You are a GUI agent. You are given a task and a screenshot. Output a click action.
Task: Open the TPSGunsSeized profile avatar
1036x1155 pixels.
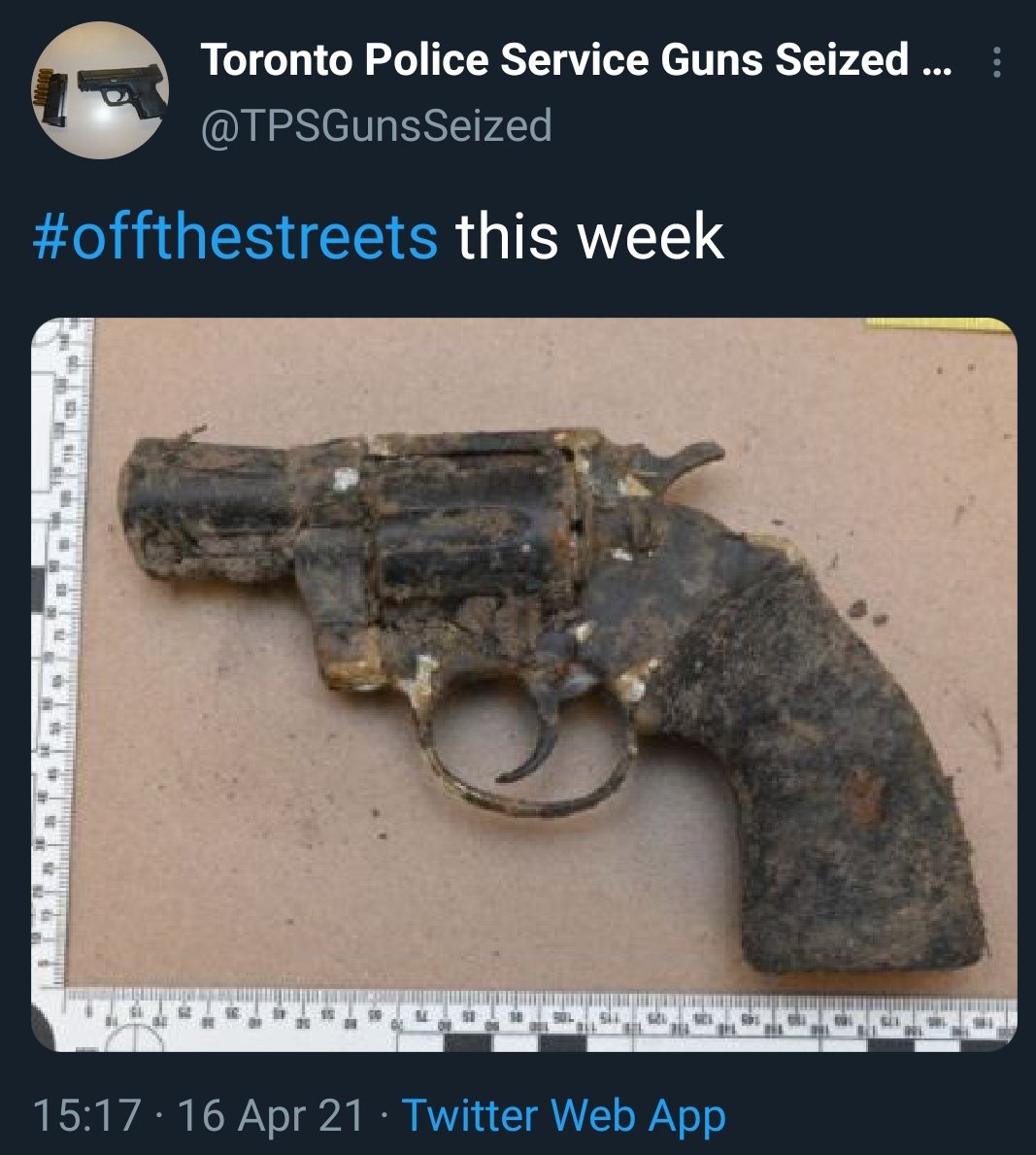(x=100, y=90)
